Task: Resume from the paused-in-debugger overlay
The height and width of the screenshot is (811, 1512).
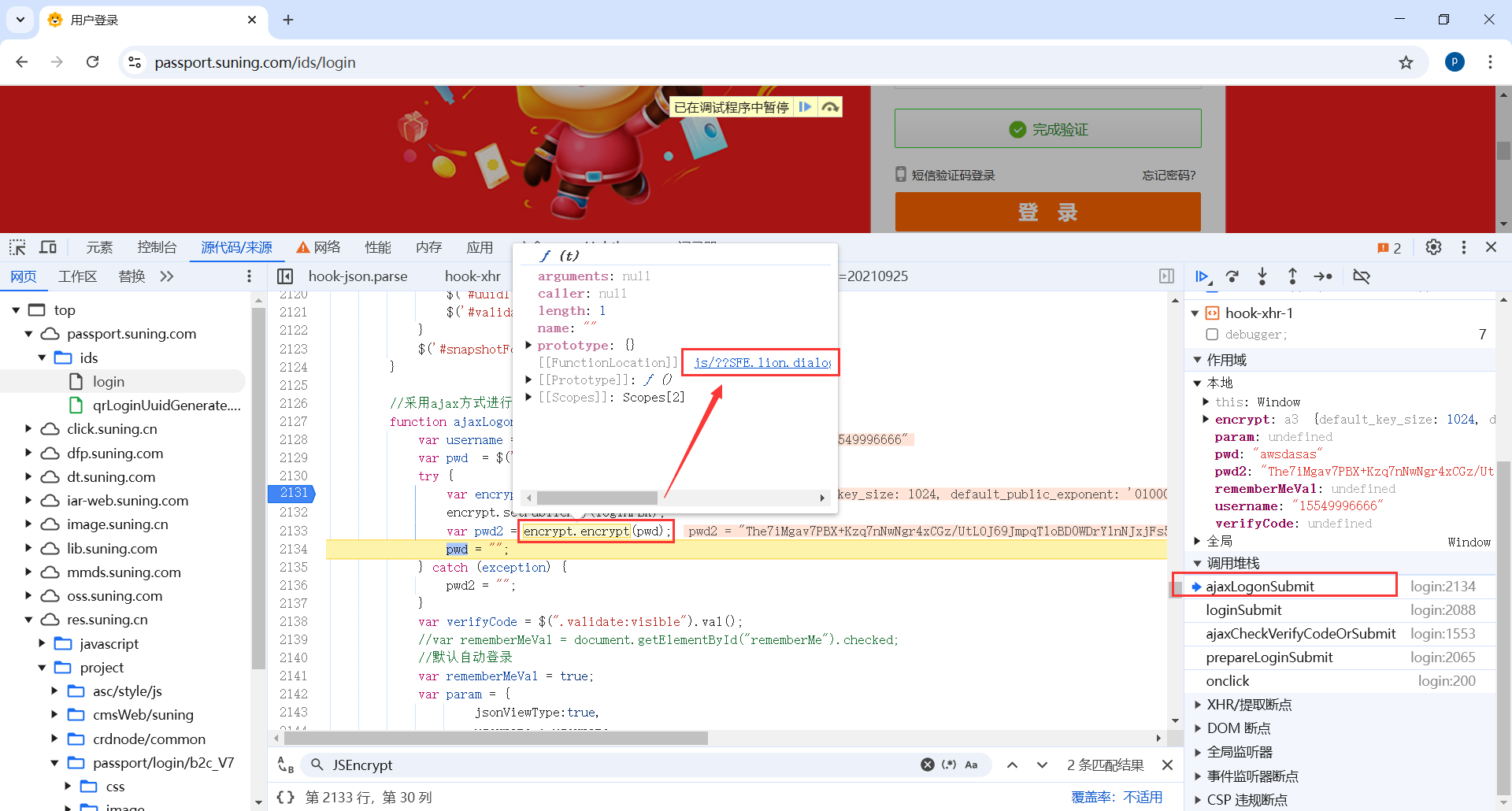Action: [805, 107]
